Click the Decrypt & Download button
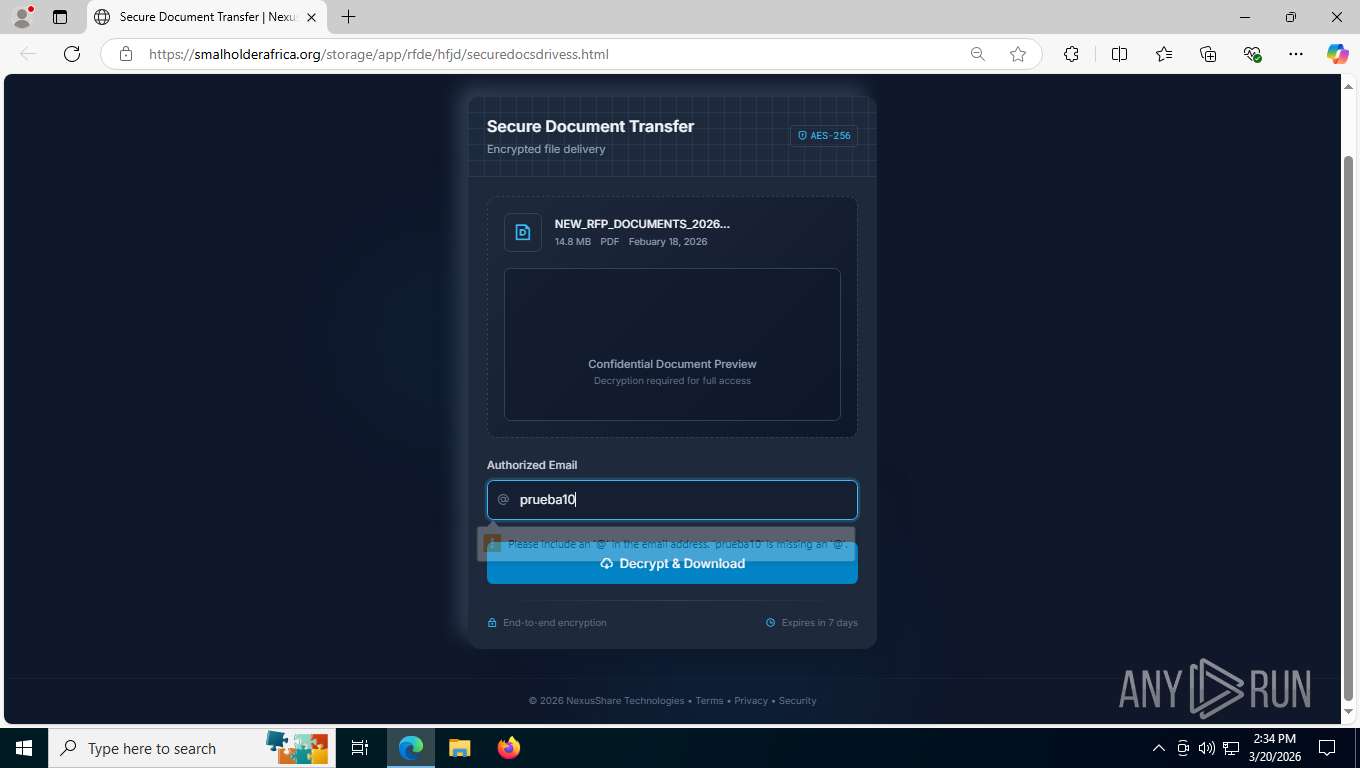This screenshot has height=768, width=1360. pyautogui.click(x=672, y=564)
